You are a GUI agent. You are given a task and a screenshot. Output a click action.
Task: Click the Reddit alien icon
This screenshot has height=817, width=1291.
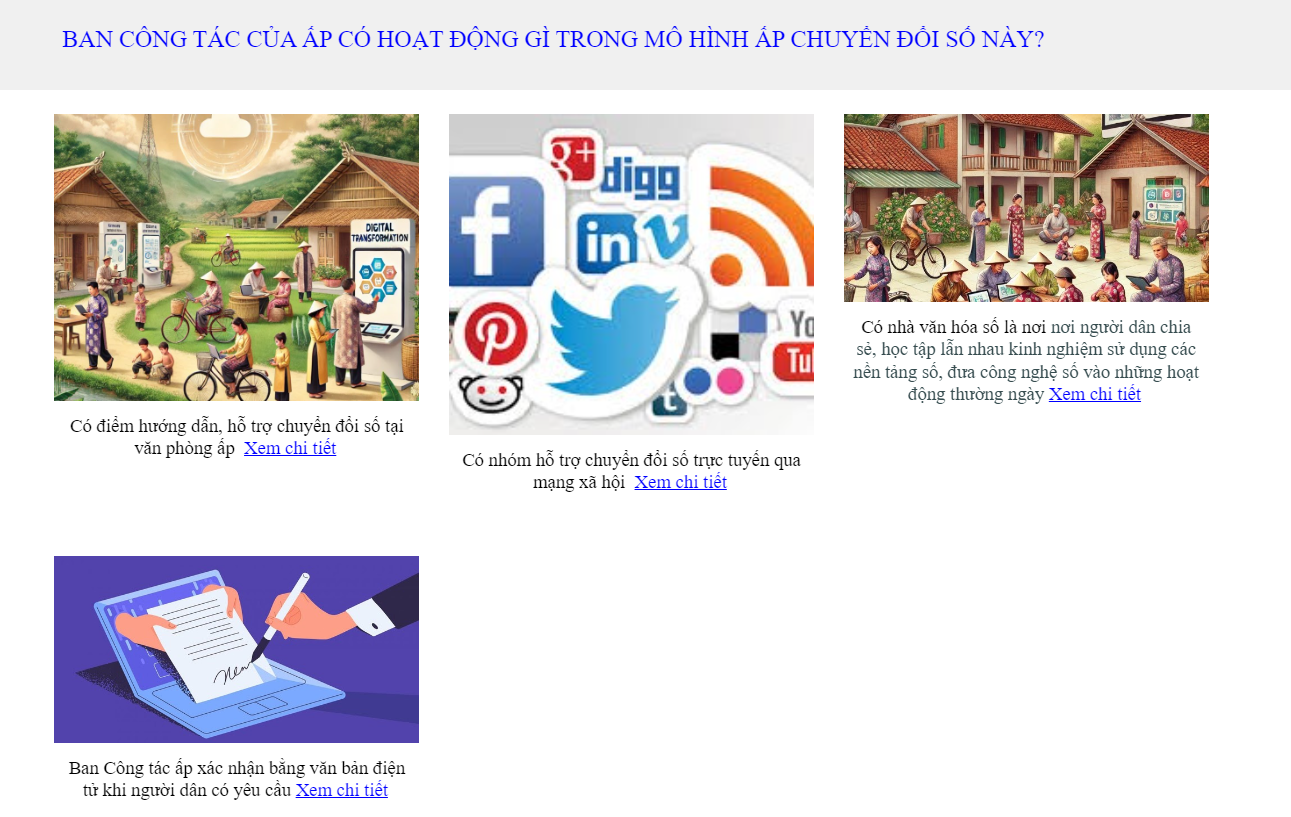pyautogui.click(x=492, y=393)
